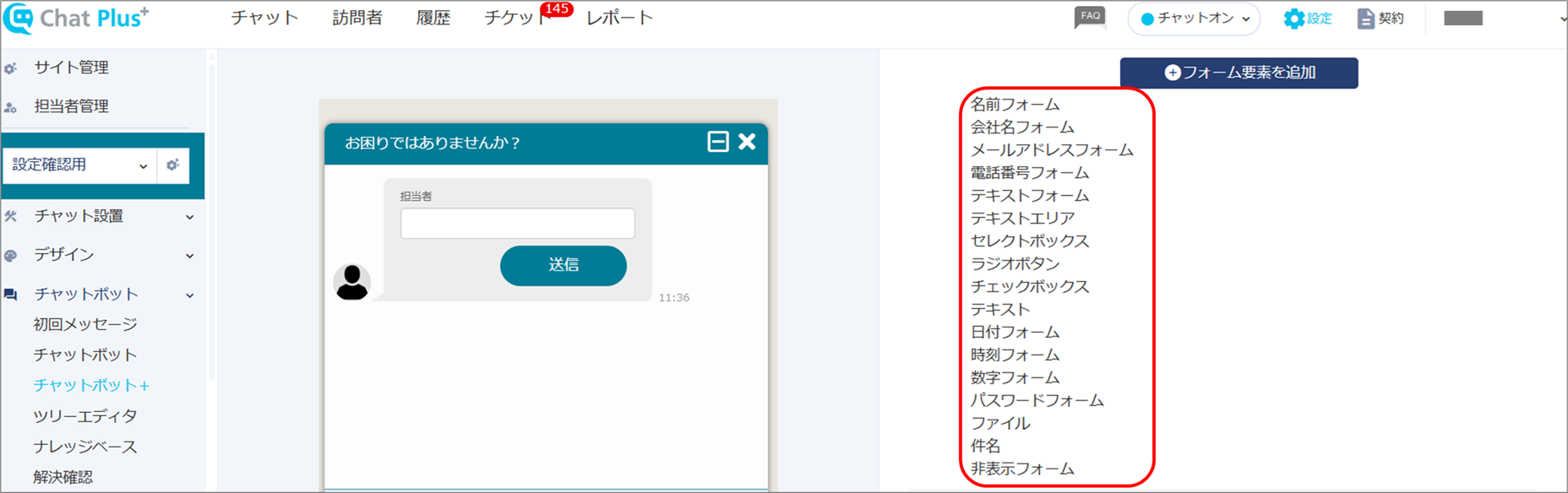This screenshot has height=493, width=1568.
Task: Open the 設定確認用 site dropdown
Action: pyautogui.click(x=79, y=165)
